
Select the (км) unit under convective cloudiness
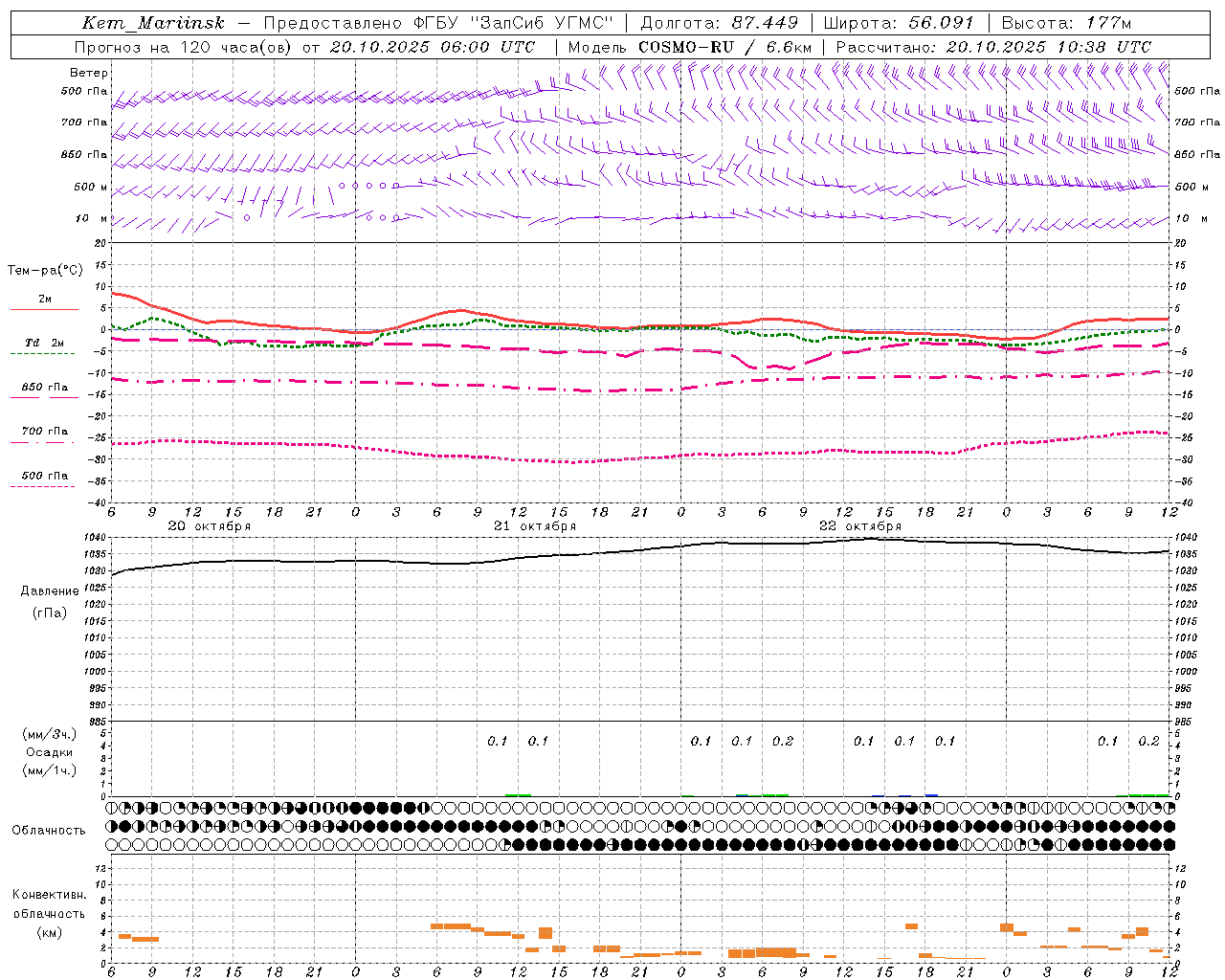pos(49,932)
